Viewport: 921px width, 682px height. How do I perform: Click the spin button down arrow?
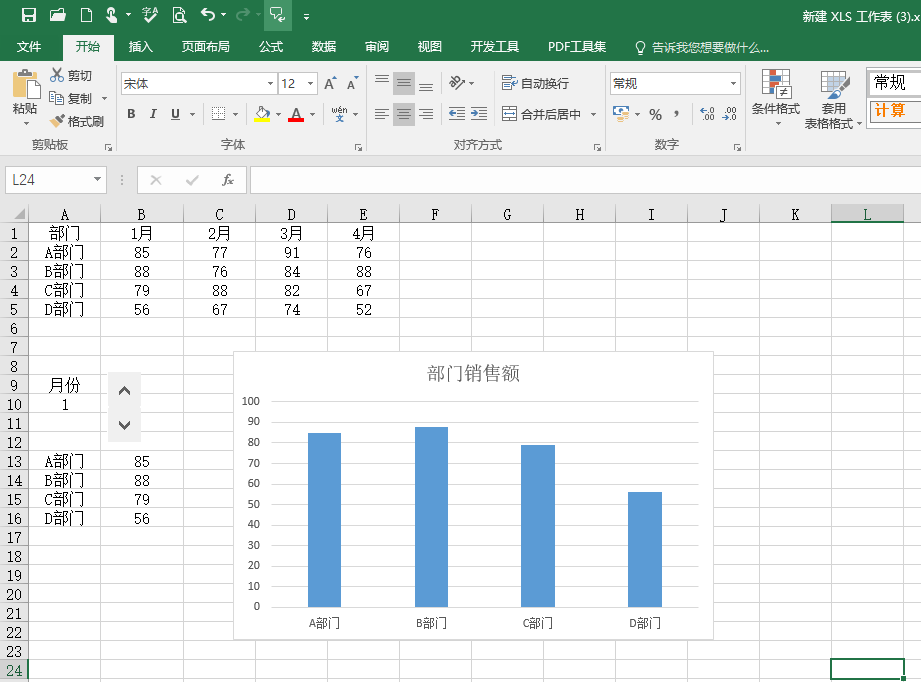125,424
